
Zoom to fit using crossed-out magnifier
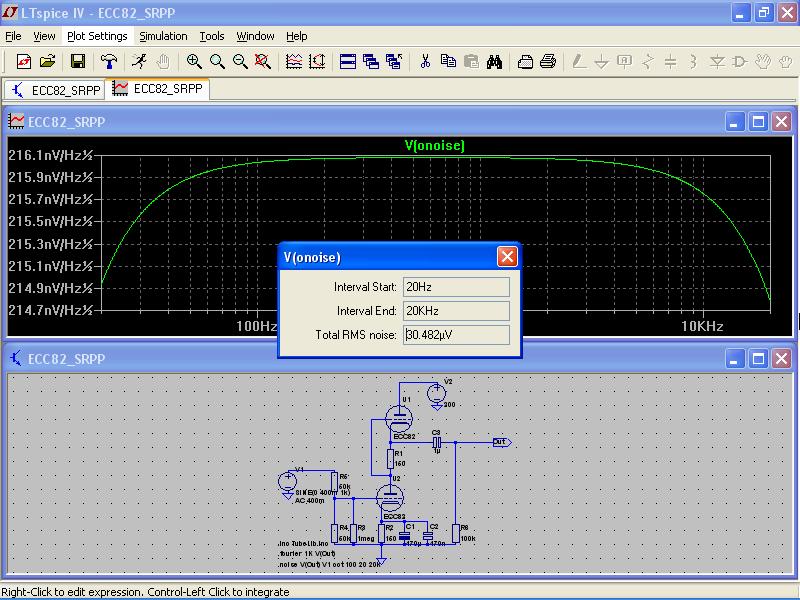[x=263, y=62]
